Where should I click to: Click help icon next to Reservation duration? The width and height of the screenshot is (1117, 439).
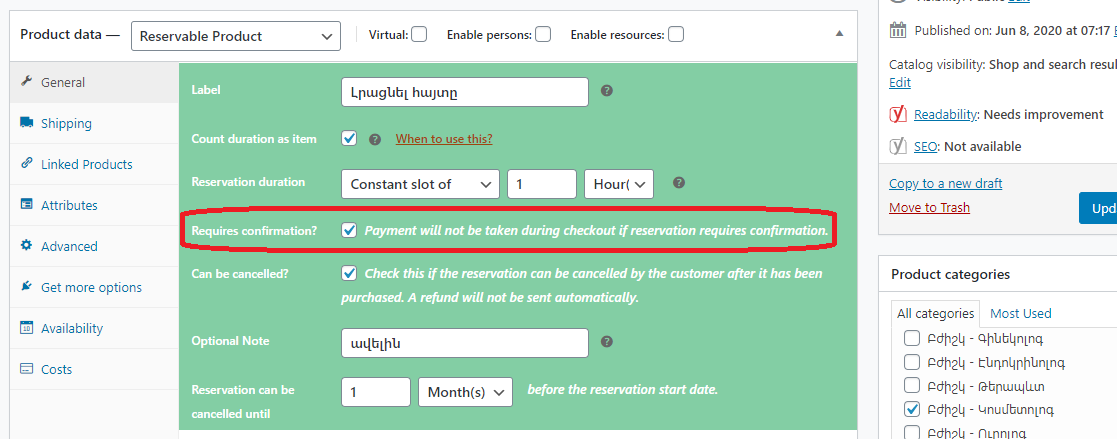click(x=678, y=183)
